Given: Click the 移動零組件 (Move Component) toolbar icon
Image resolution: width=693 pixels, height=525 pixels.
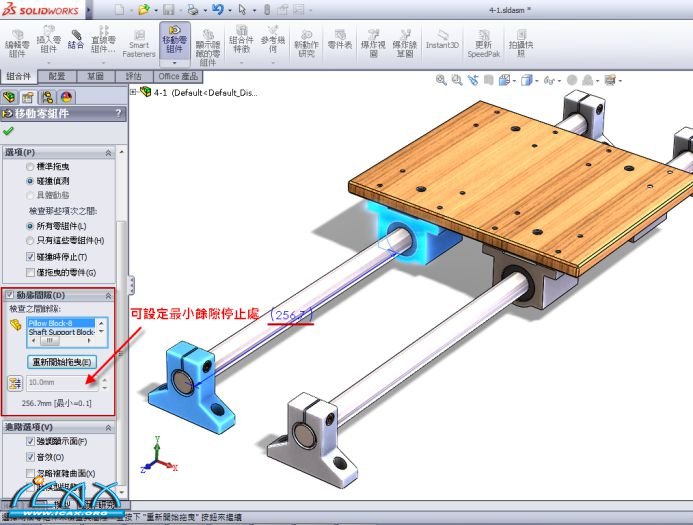Looking at the screenshot, I should click(x=175, y=41).
